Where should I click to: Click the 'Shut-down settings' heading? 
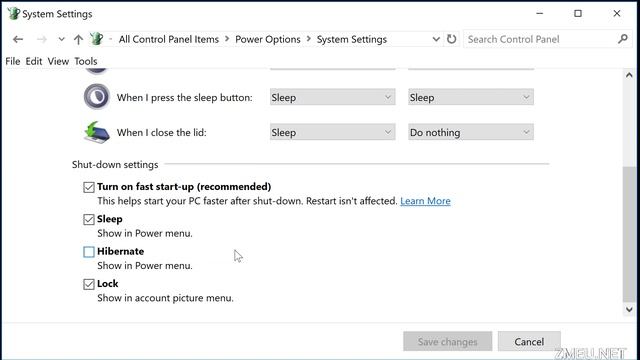[115, 164]
